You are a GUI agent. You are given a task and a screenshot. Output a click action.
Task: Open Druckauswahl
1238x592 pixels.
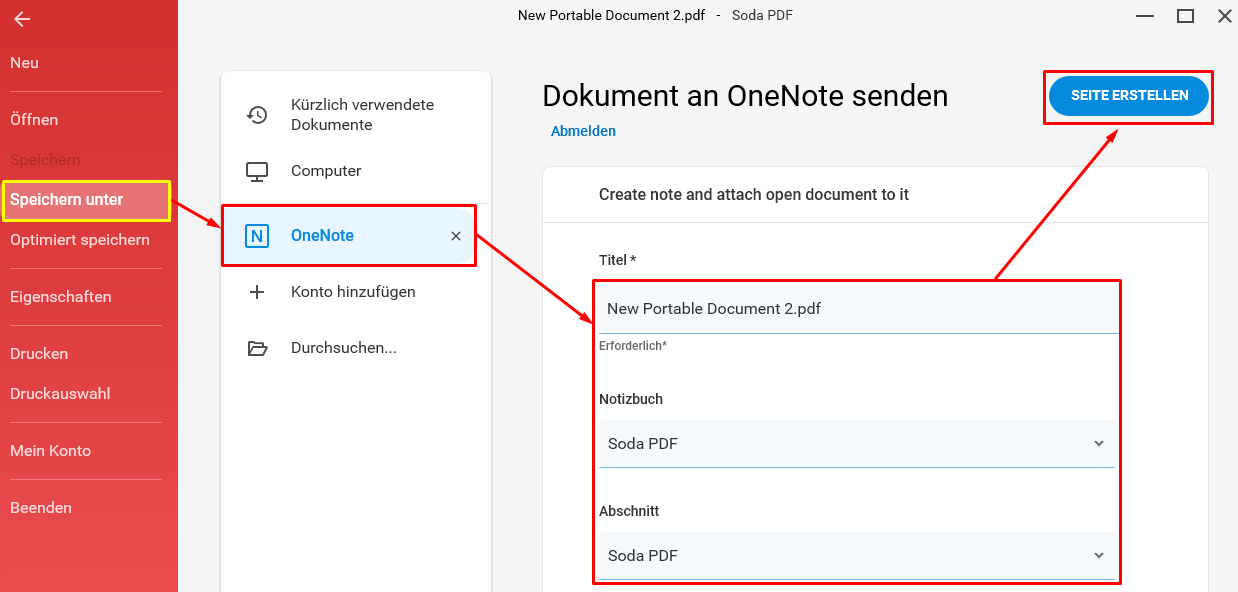tap(60, 394)
